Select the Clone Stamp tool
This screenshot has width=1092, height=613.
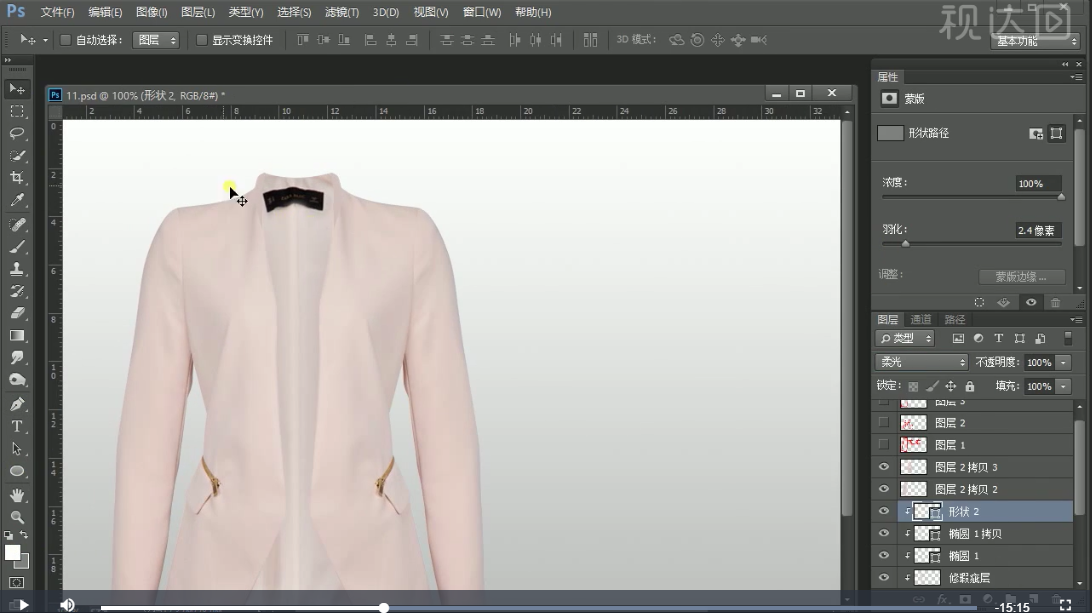[17, 269]
